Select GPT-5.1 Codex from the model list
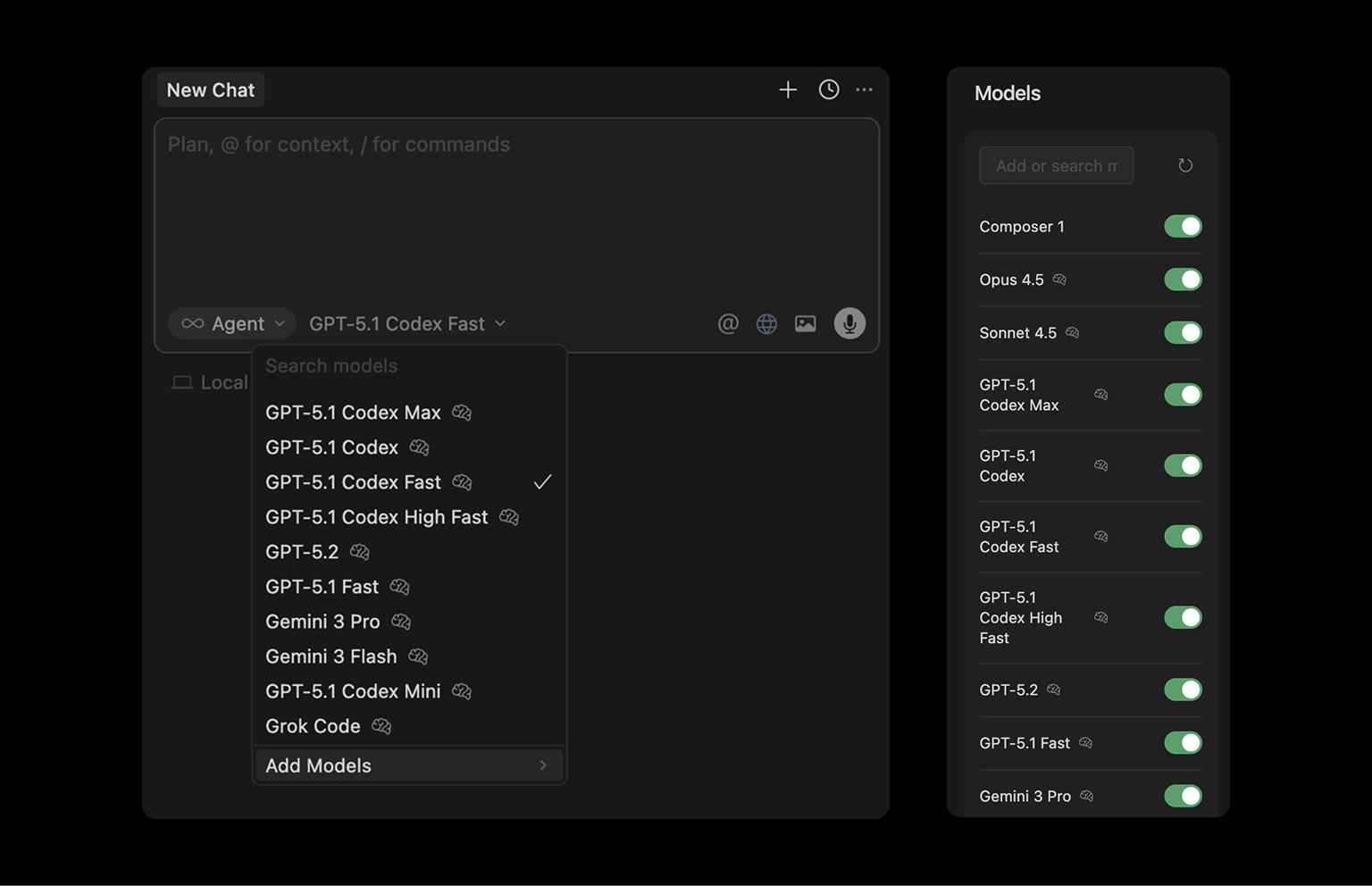 point(409,447)
